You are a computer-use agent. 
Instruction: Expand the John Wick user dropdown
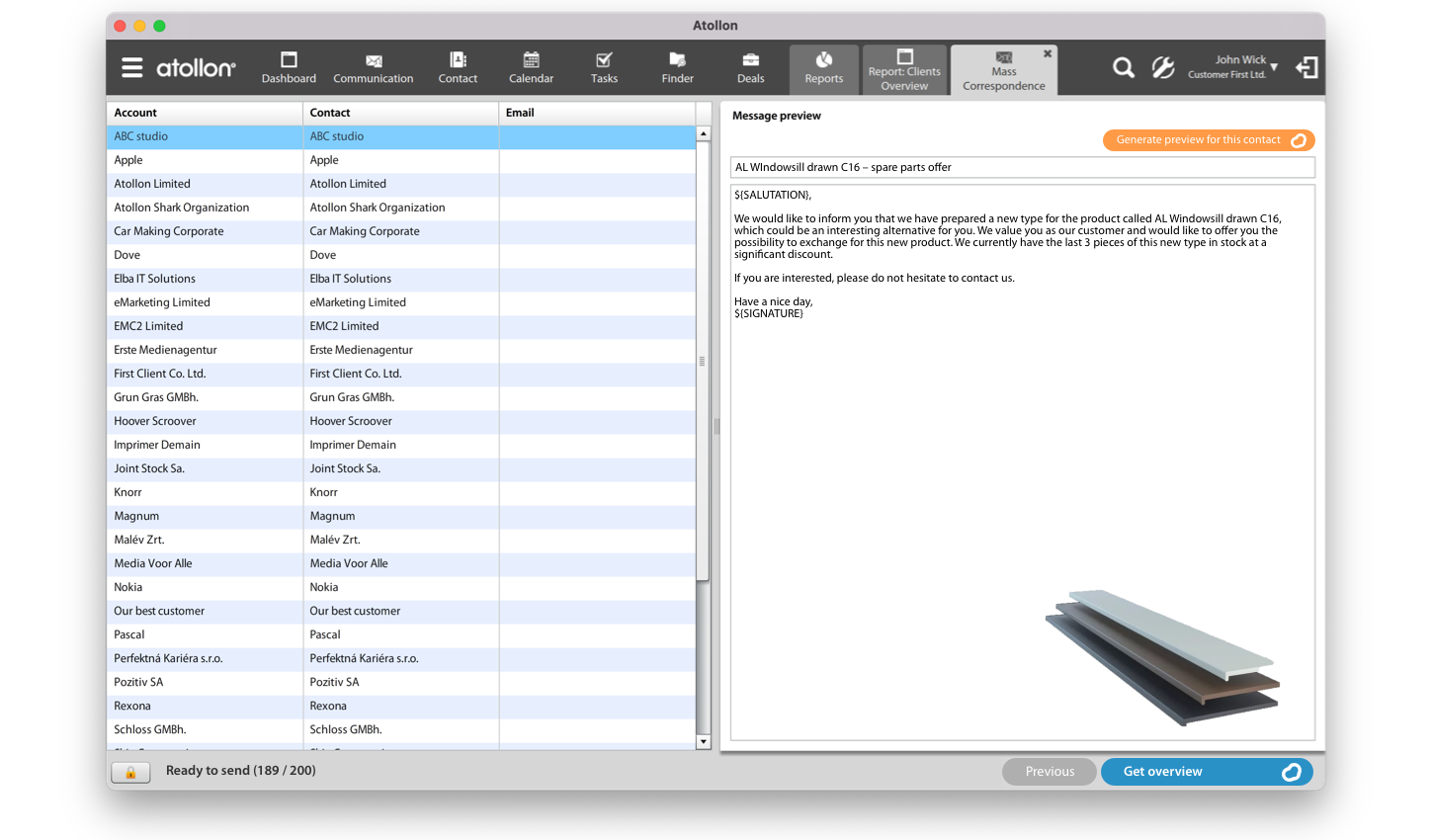point(1274,67)
